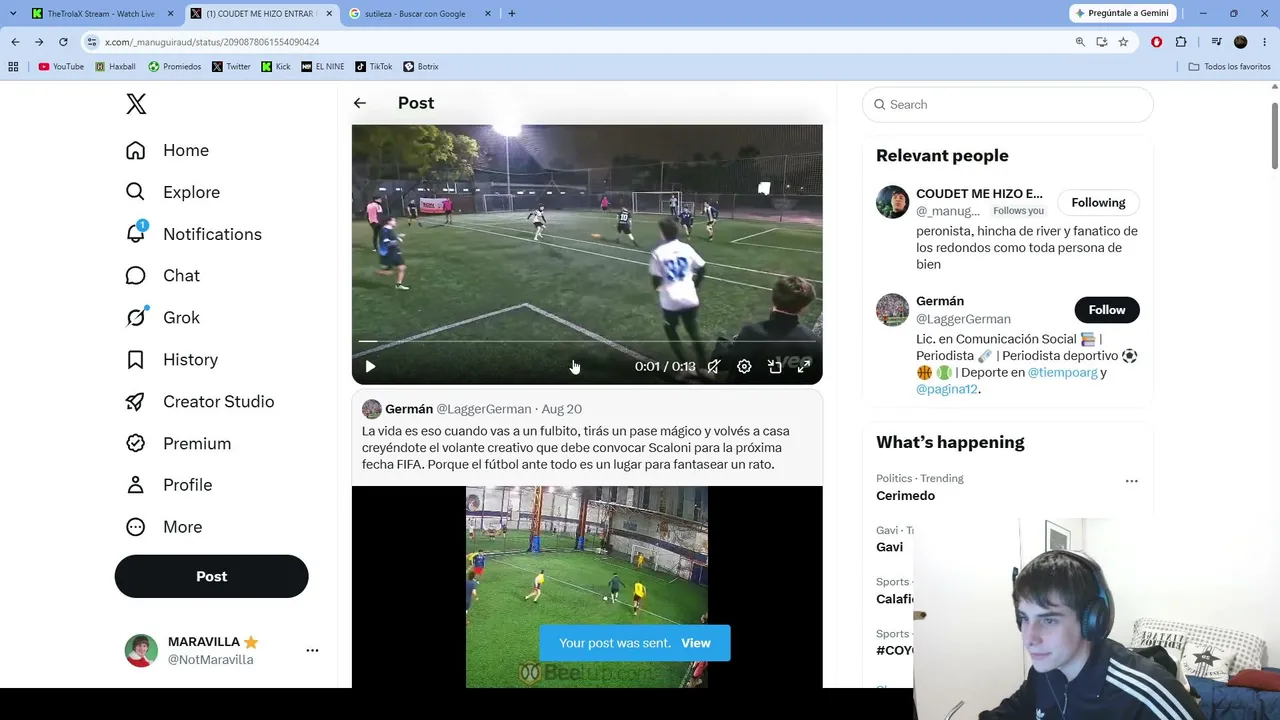Open the YouTube bookmark
This screenshot has width=1280, height=720.
pyautogui.click(x=61, y=67)
